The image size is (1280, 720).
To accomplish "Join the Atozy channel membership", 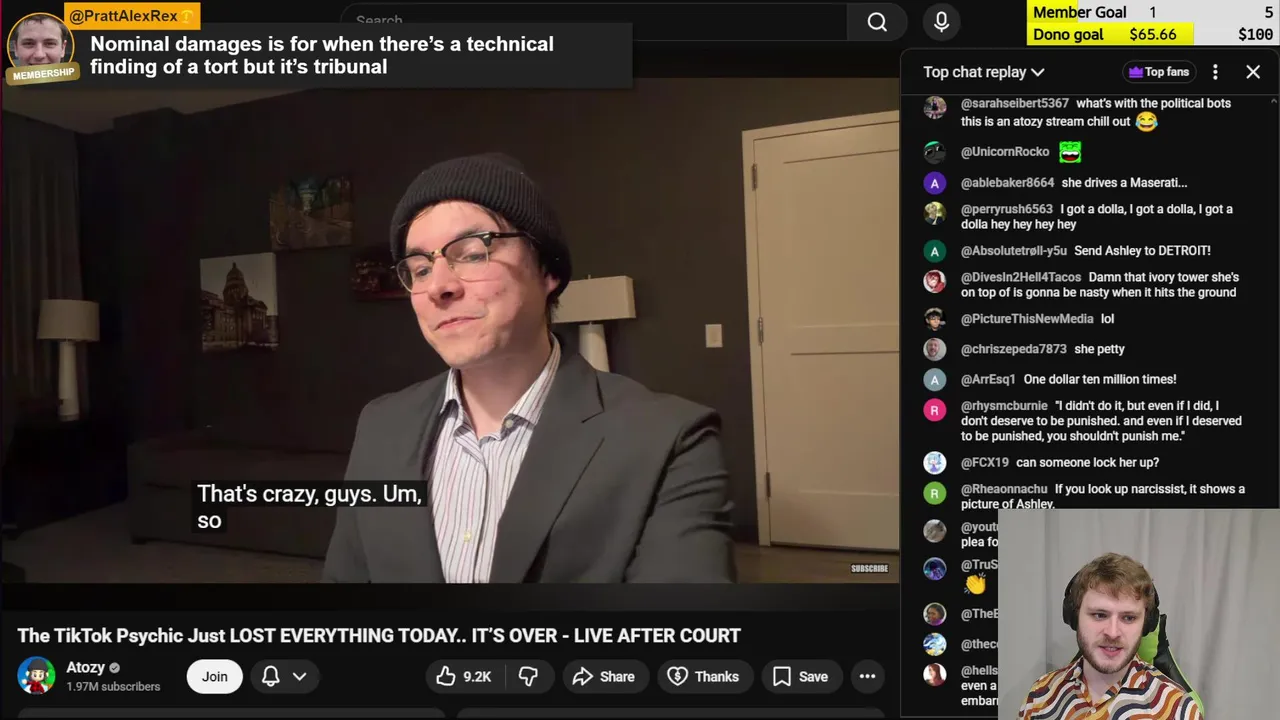I will coord(214,677).
